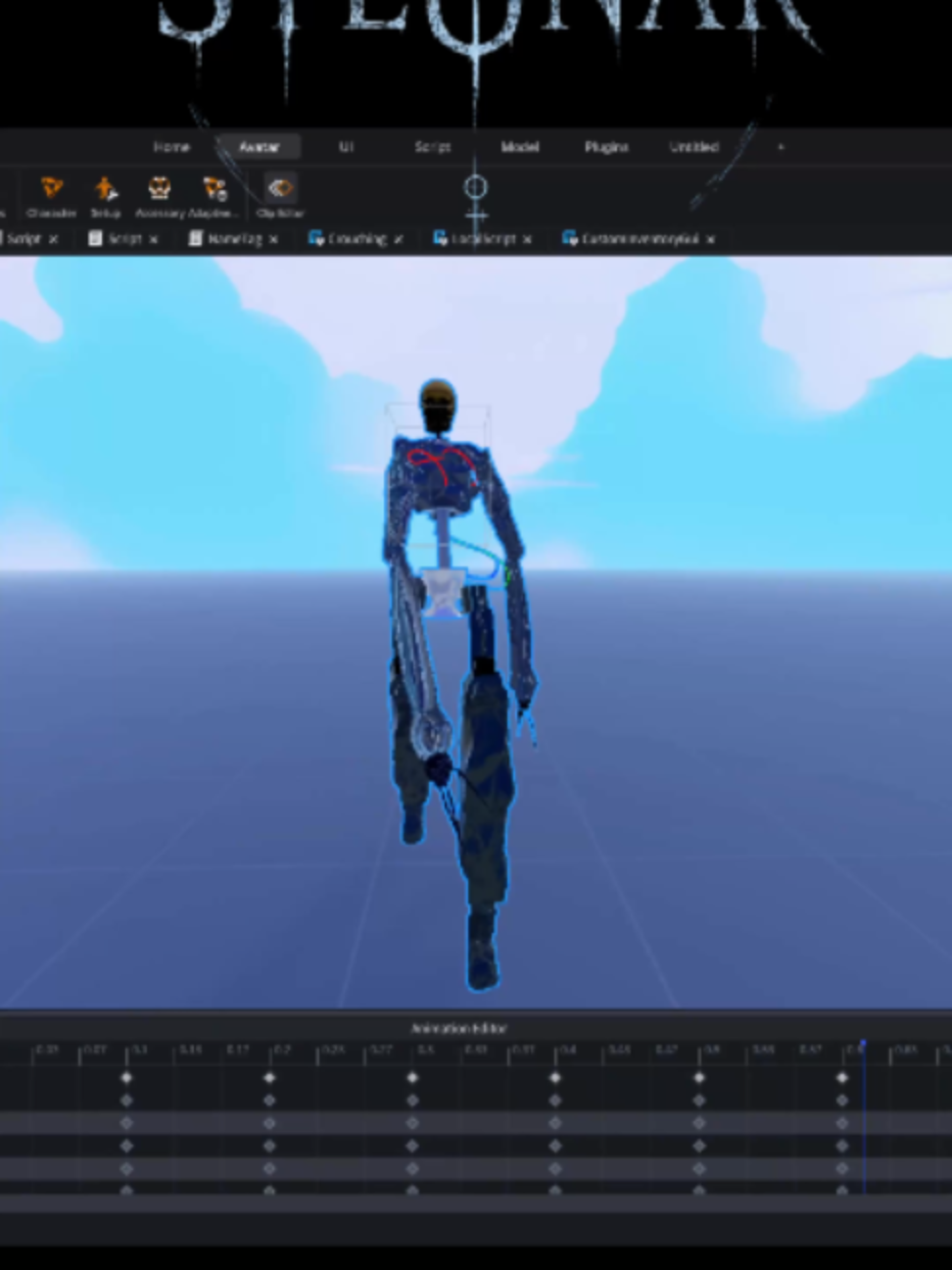952x1270 pixels.
Task: Open the Character tool in Avatar ribbon
Action: click(51, 195)
